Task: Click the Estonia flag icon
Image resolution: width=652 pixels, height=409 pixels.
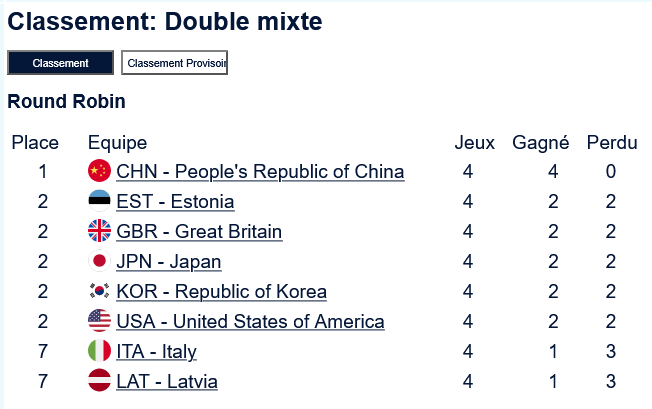Action: point(99,201)
